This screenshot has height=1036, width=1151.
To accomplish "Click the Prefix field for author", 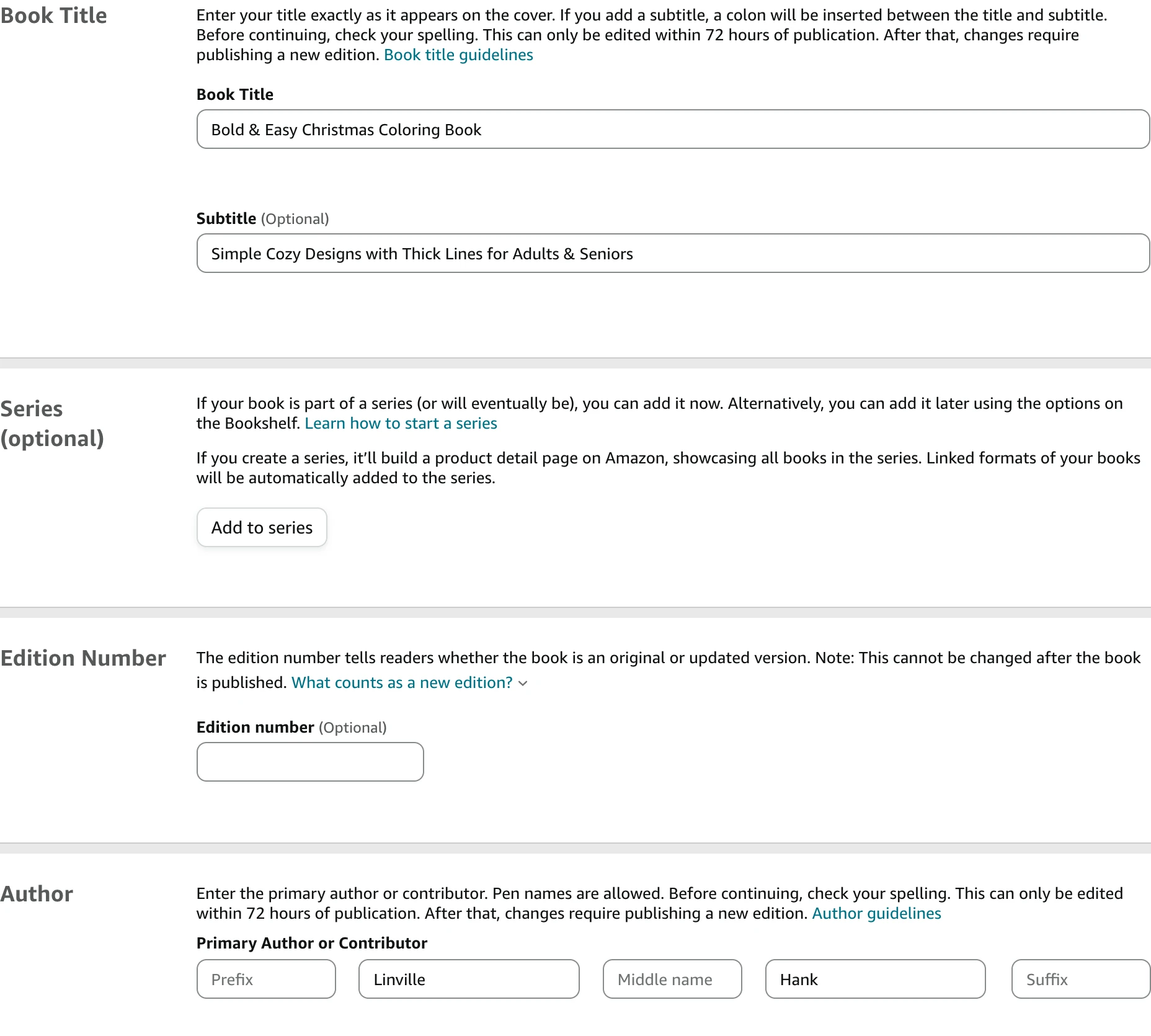I will (x=266, y=979).
